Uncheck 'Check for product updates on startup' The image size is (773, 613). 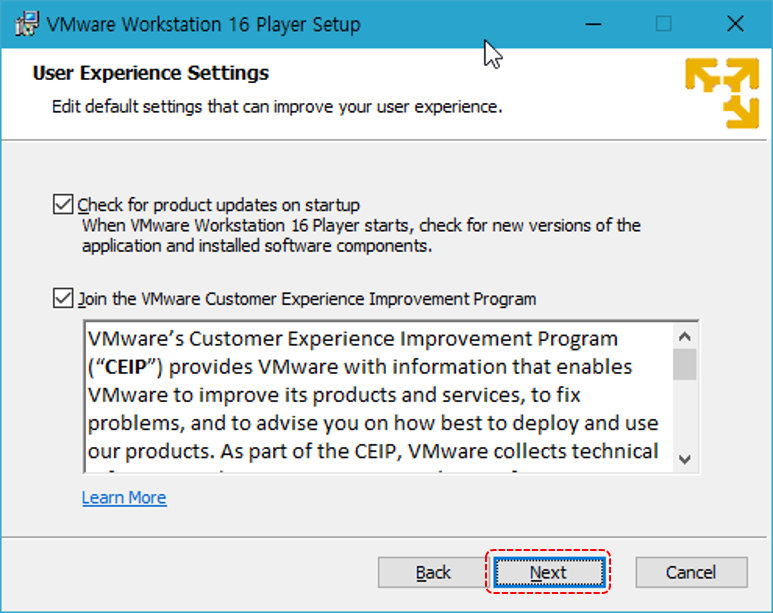click(63, 204)
